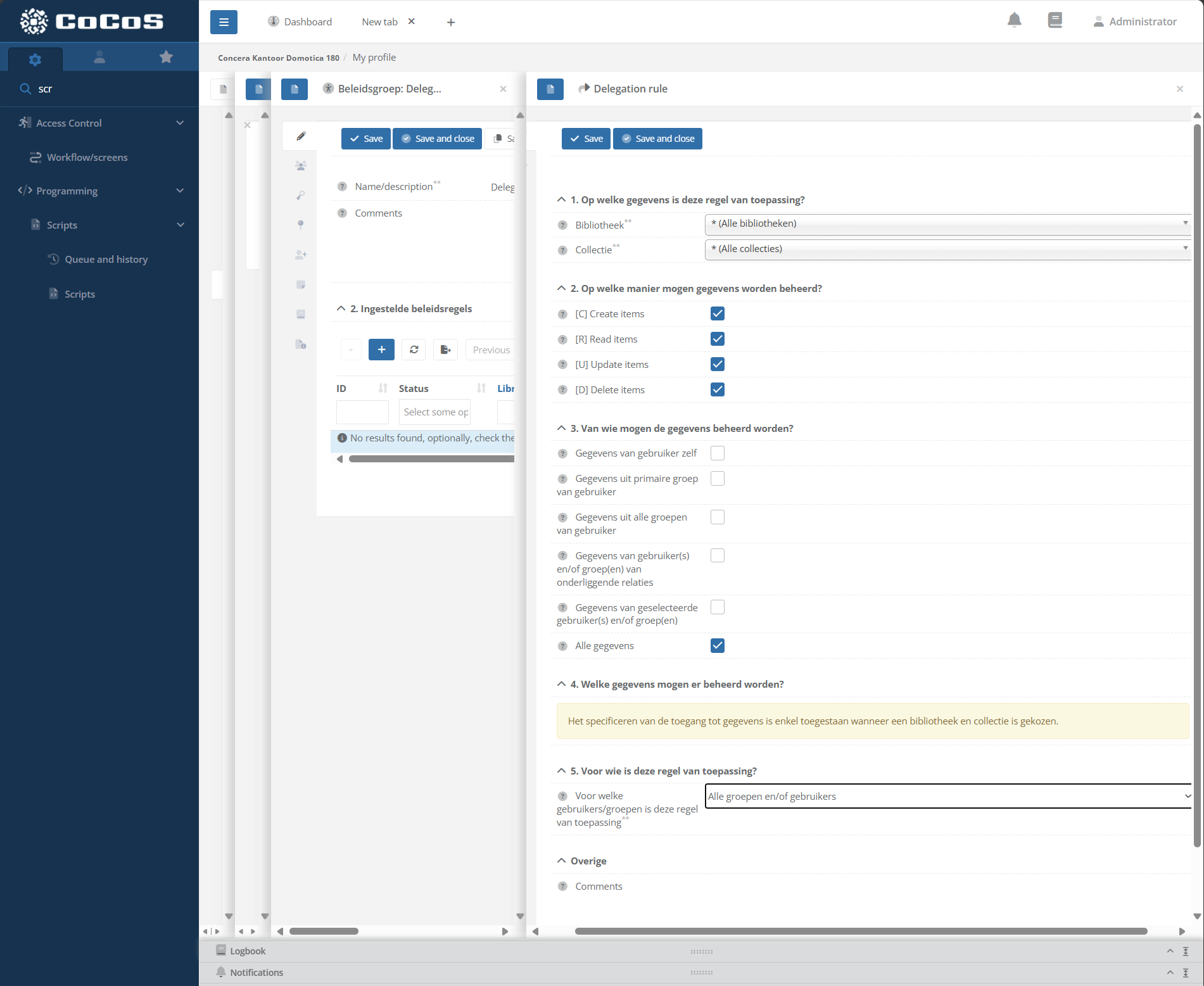Enable Gegevens van gebruiker zelf checkbox
This screenshot has width=1204, height=986.
[x=717, y=453]
